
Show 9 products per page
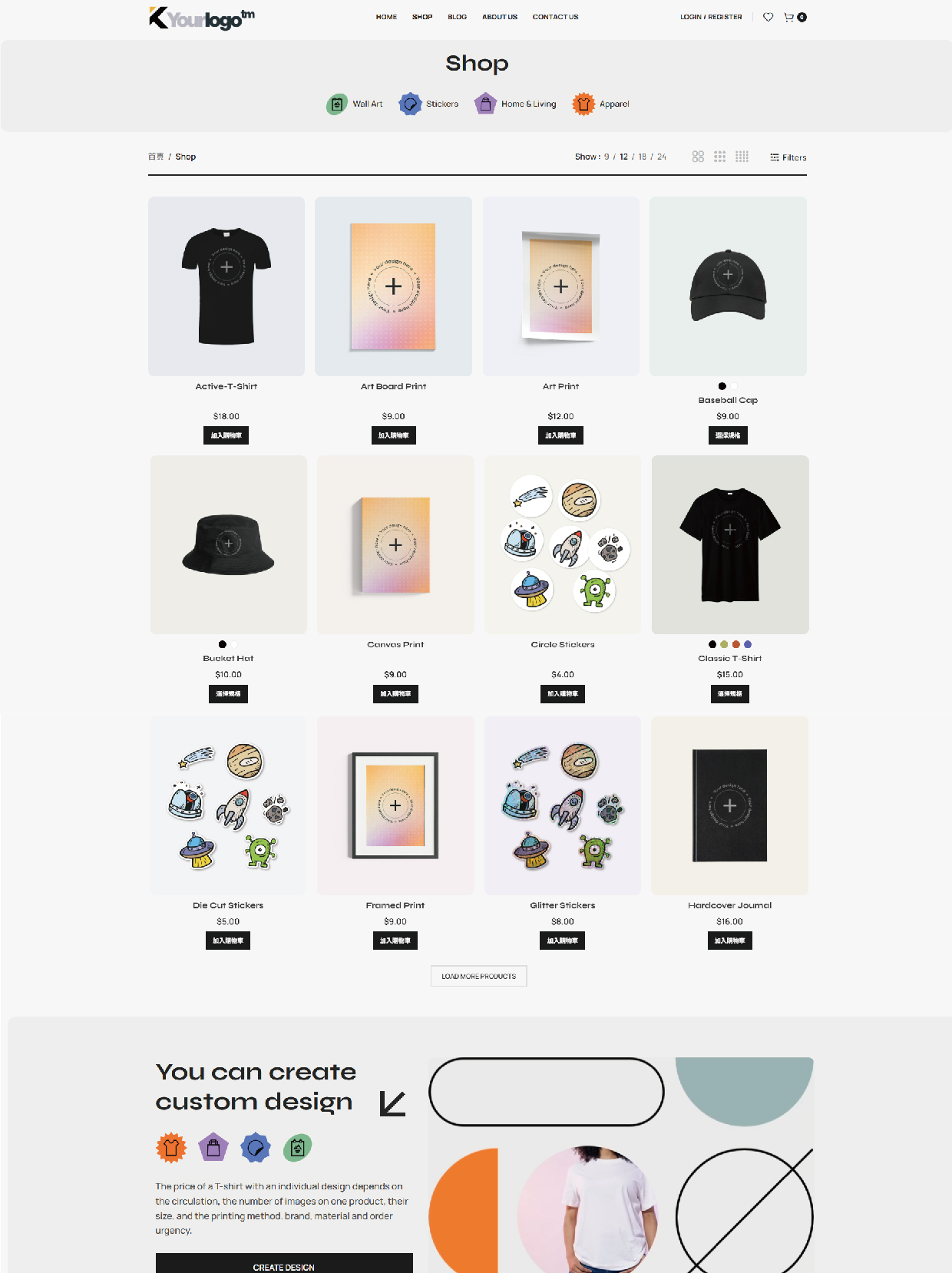tap(607, 157)
